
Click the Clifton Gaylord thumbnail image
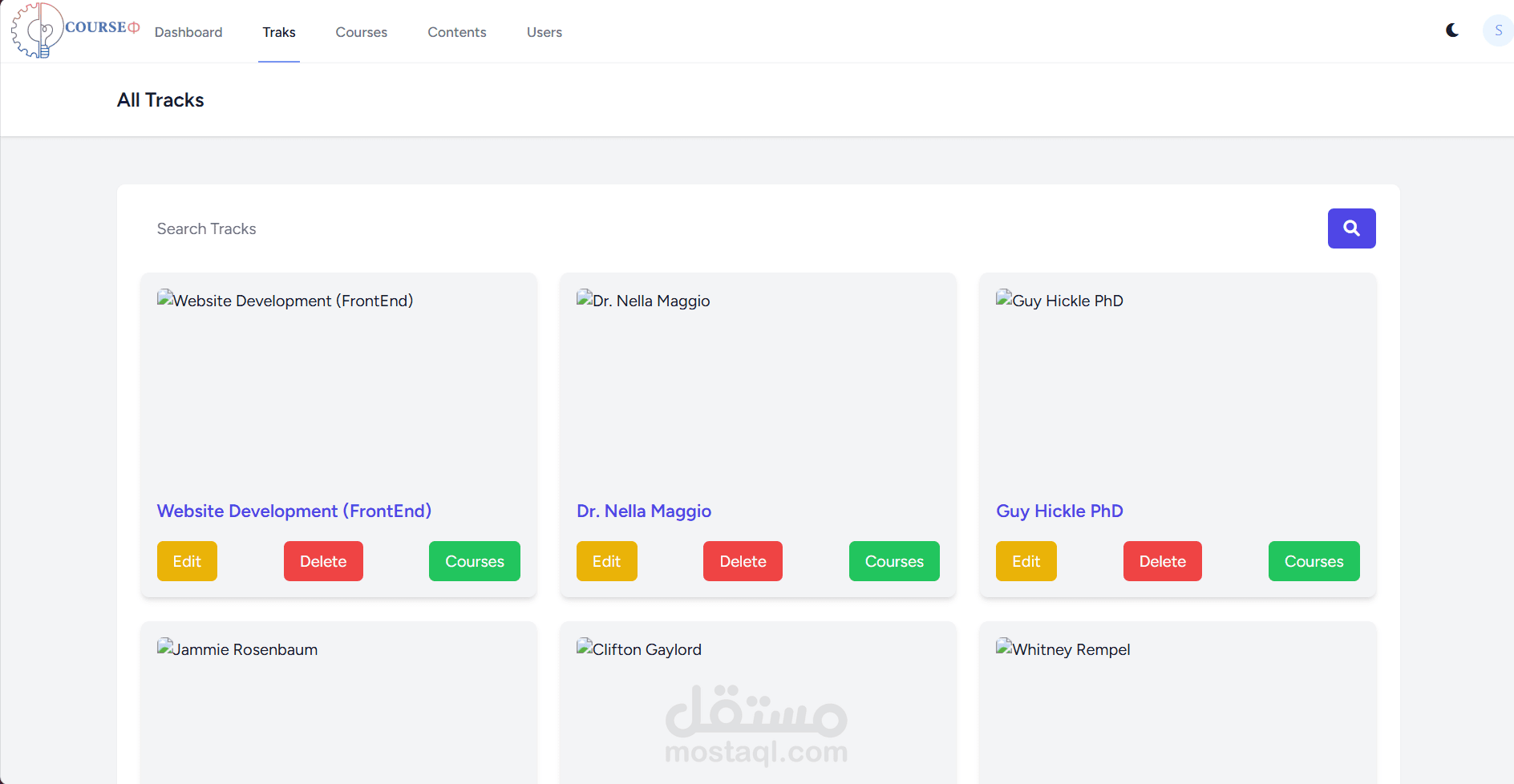[639, 649]
